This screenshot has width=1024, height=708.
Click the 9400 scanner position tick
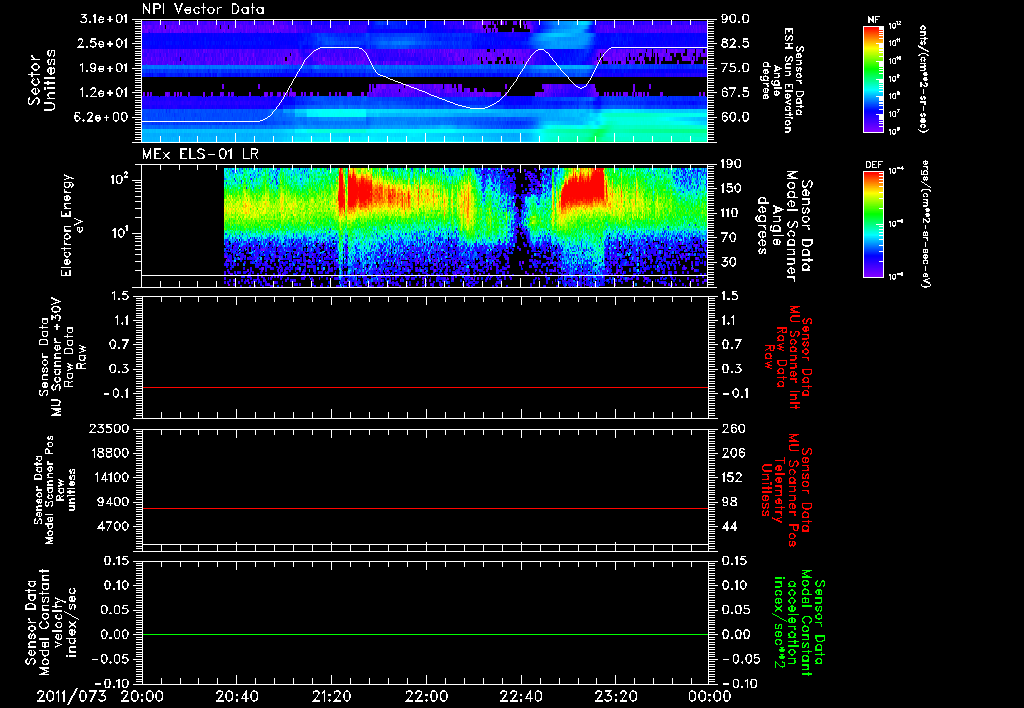point(115,502)
